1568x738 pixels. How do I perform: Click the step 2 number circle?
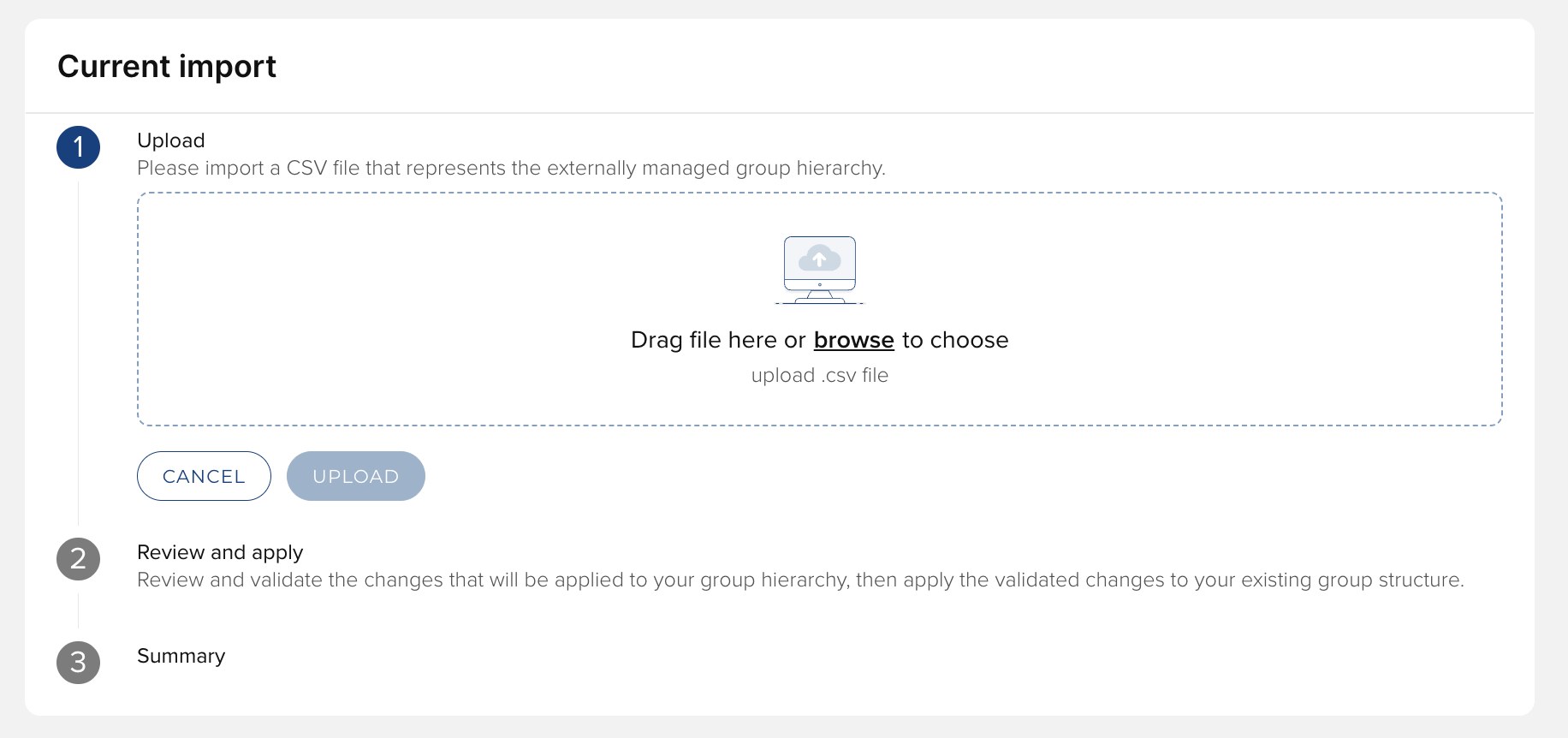(x=78, y=559)
